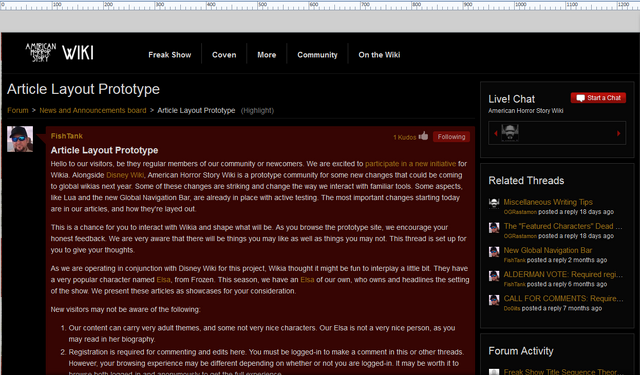The height and width of the screenshot is (375, 640).
Task: Open New Global Navigation Bar thread
Action: (x=547, y=250)
